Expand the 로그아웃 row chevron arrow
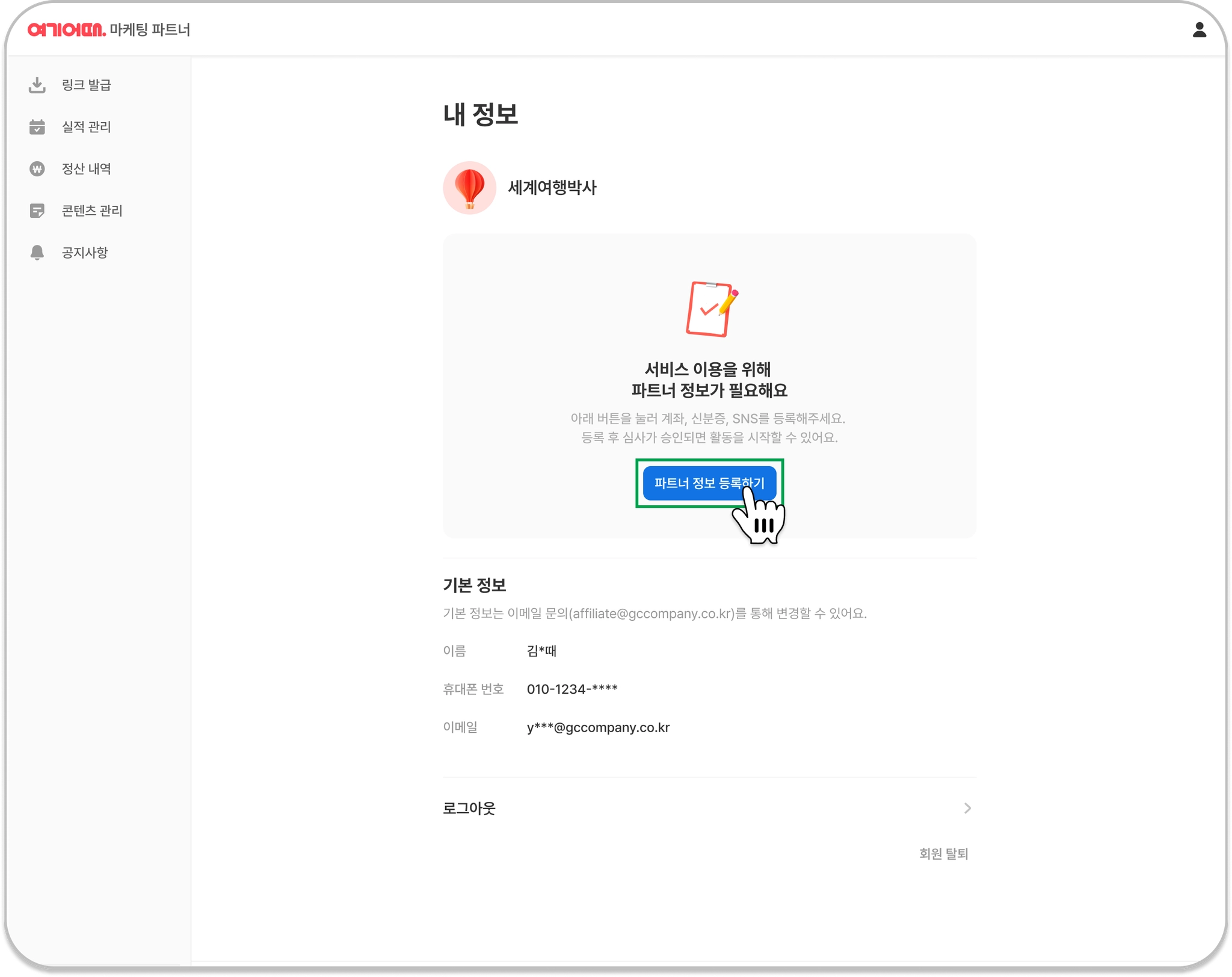Screen dimensions: 1232x977 click(x=967, y=808)
